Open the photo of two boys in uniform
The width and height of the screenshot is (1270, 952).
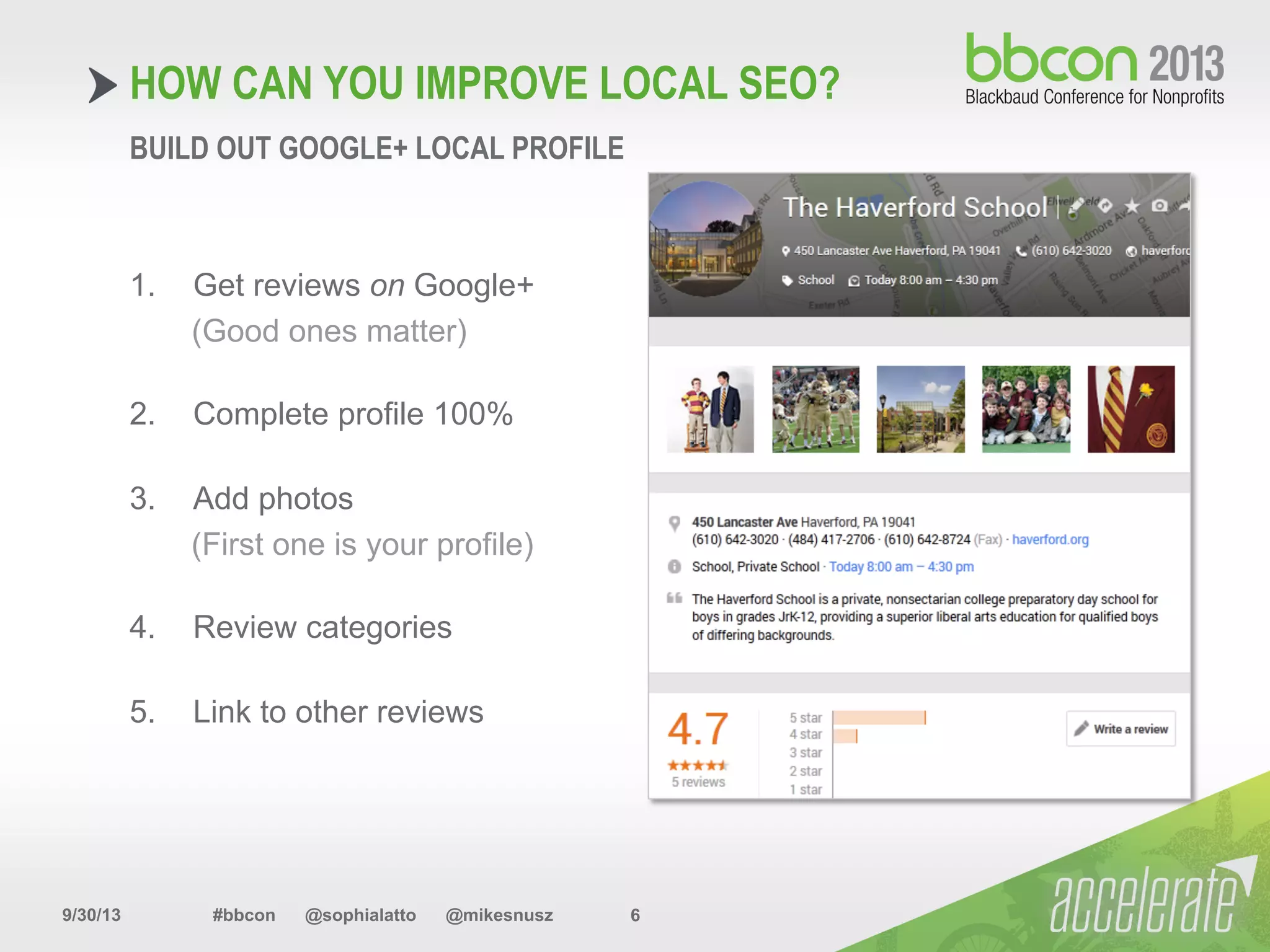point(711,409)
